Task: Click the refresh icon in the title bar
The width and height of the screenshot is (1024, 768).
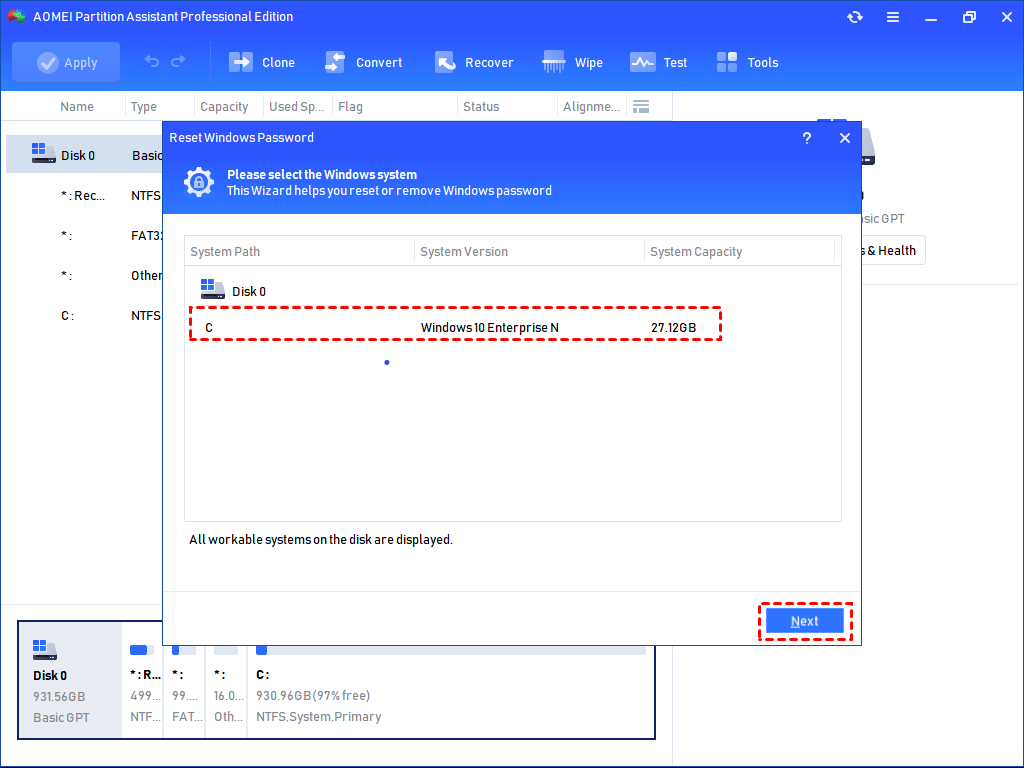Action: [x=855, y=17]
